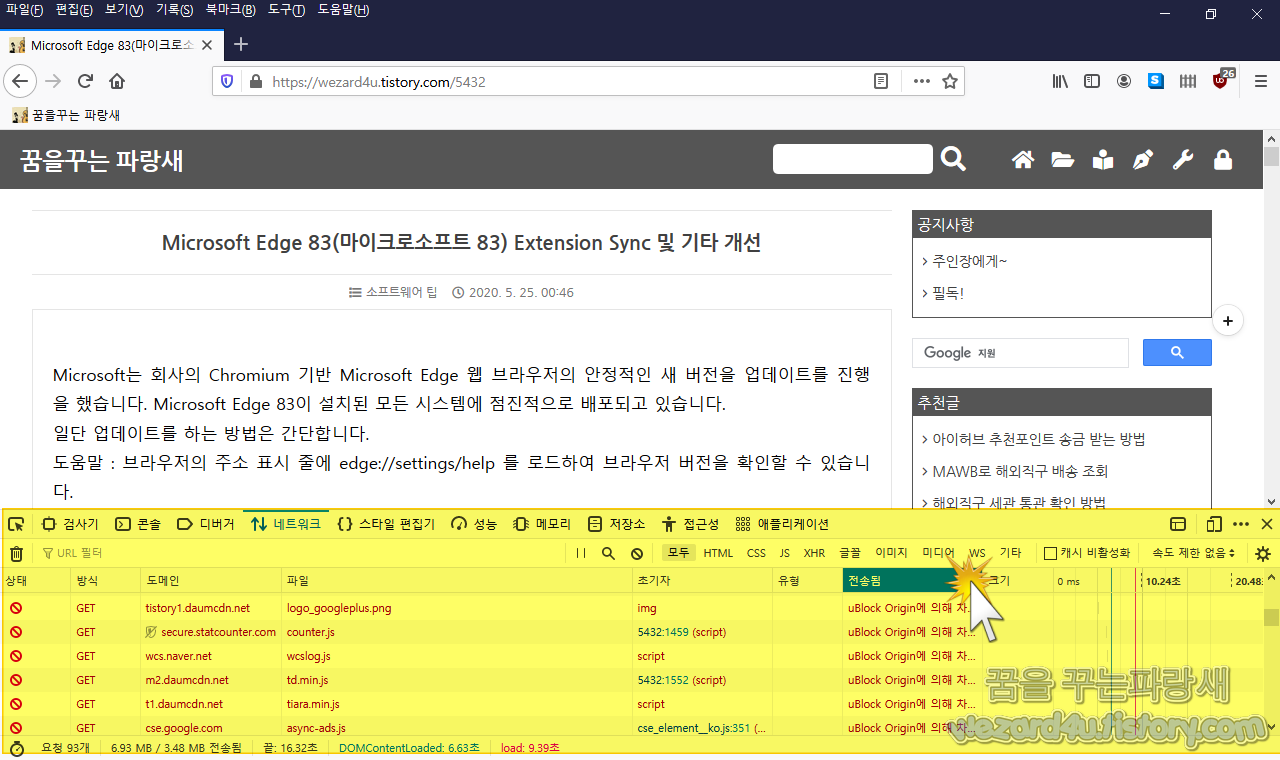Click the blue Google search button

pyautogui.click(x=1177, y=353)
